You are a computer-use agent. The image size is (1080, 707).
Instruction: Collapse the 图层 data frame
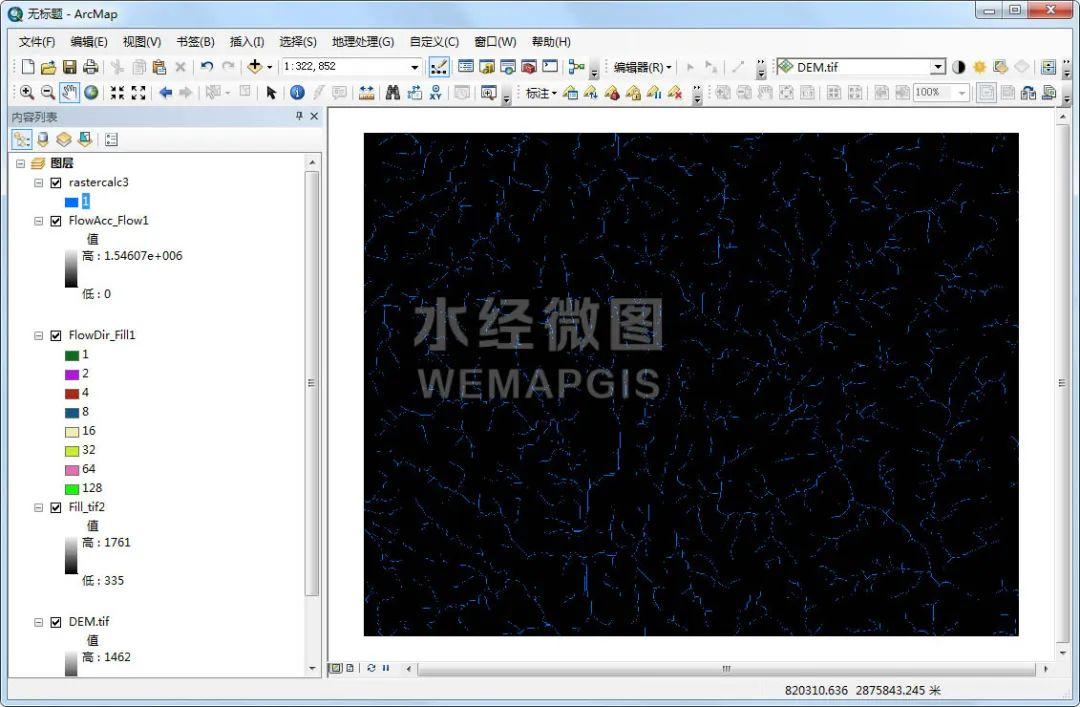tap(20, 164)
